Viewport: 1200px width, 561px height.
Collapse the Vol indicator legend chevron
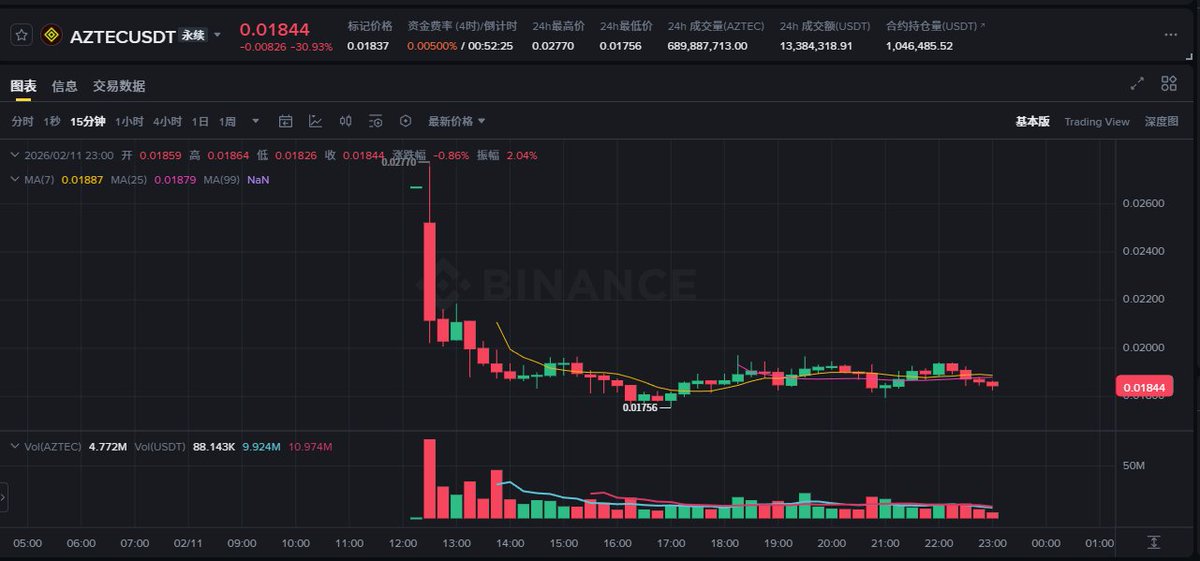(15, 446)
